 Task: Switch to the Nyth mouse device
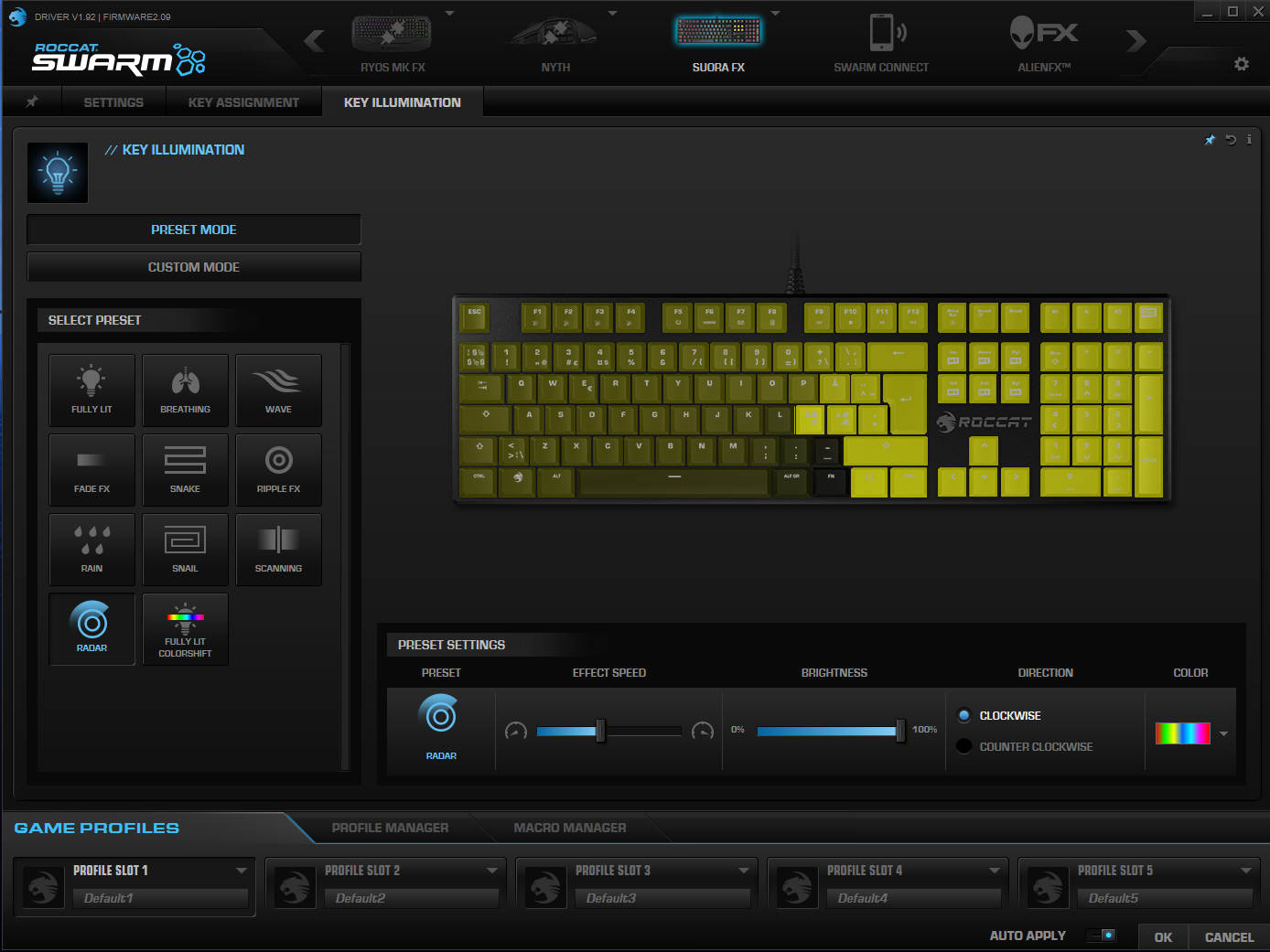click(x=554, y=43)
